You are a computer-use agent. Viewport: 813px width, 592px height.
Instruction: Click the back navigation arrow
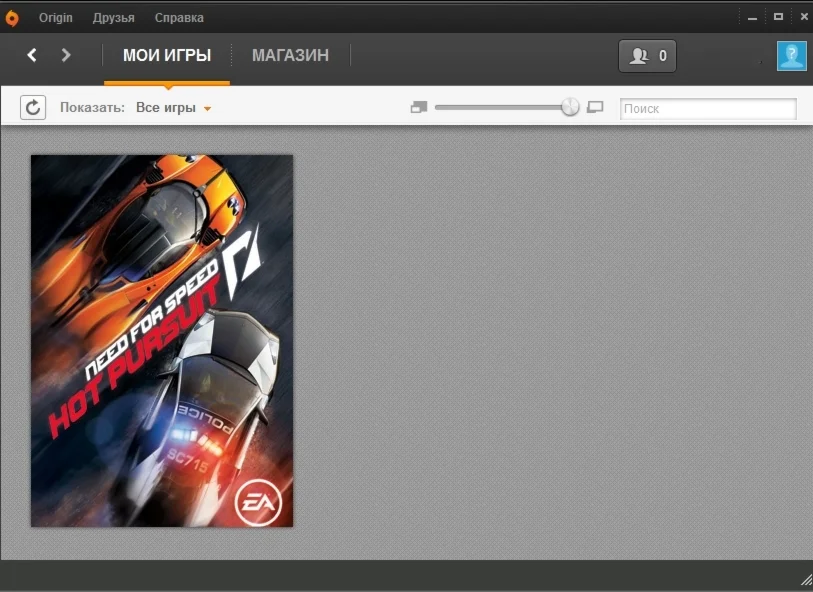(x=31, y=56)
